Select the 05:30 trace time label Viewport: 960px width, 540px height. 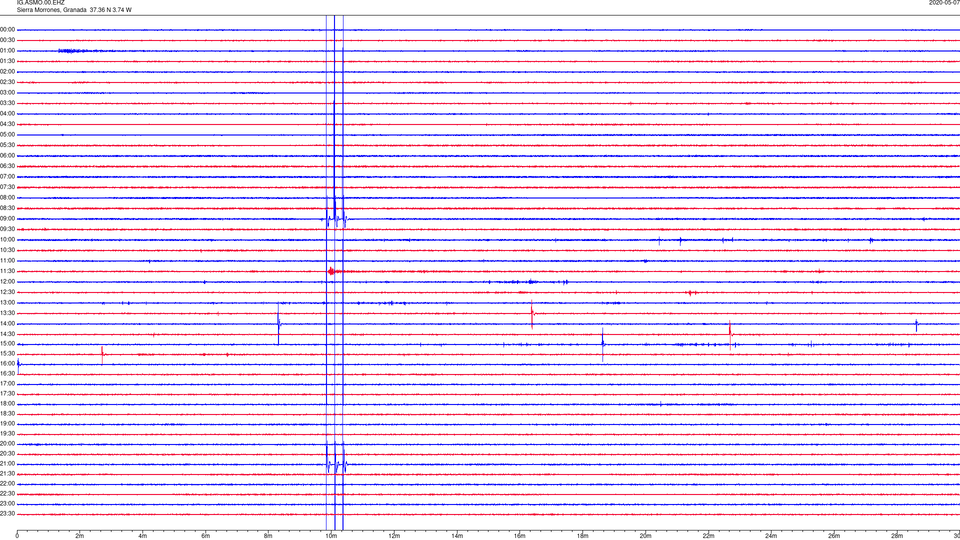click(x=7, y=145)
